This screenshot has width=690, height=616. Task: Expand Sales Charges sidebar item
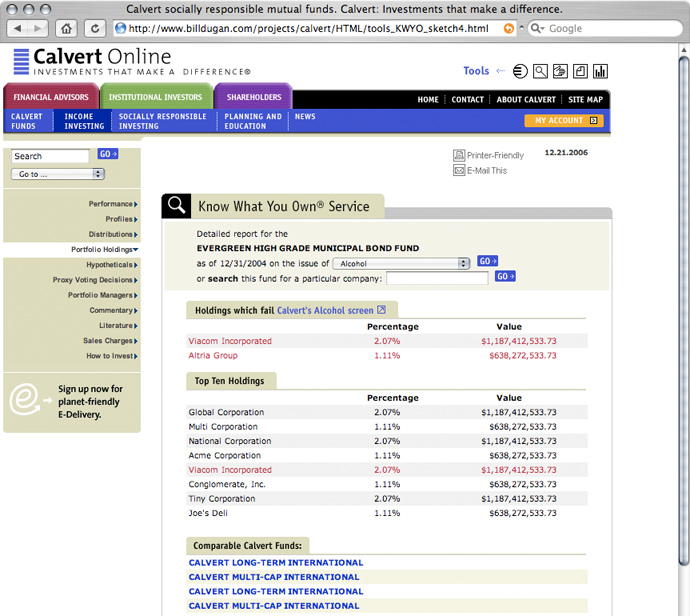pos(110,341)
